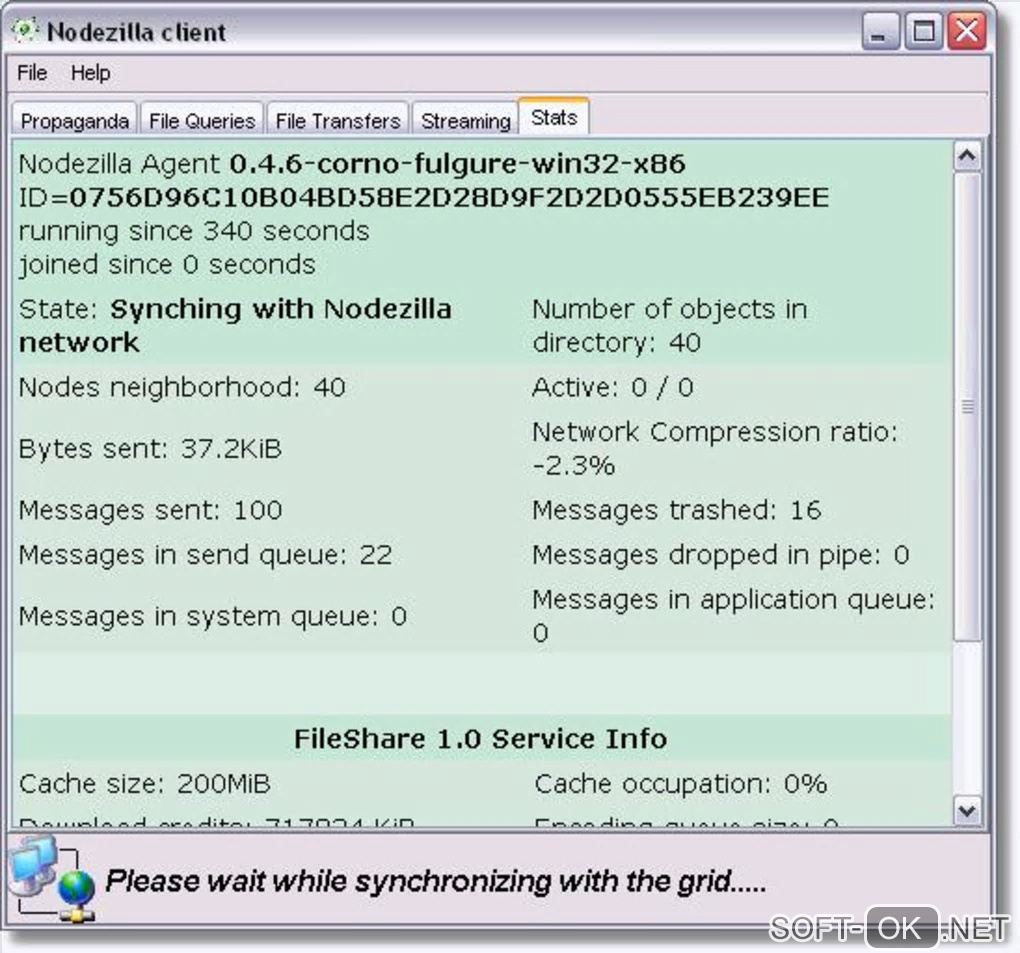Click 'Messages dropped in pipe: 0'
Image resolution: width=1020 pixels, height=953 pixels.
[x=721, y=555]
